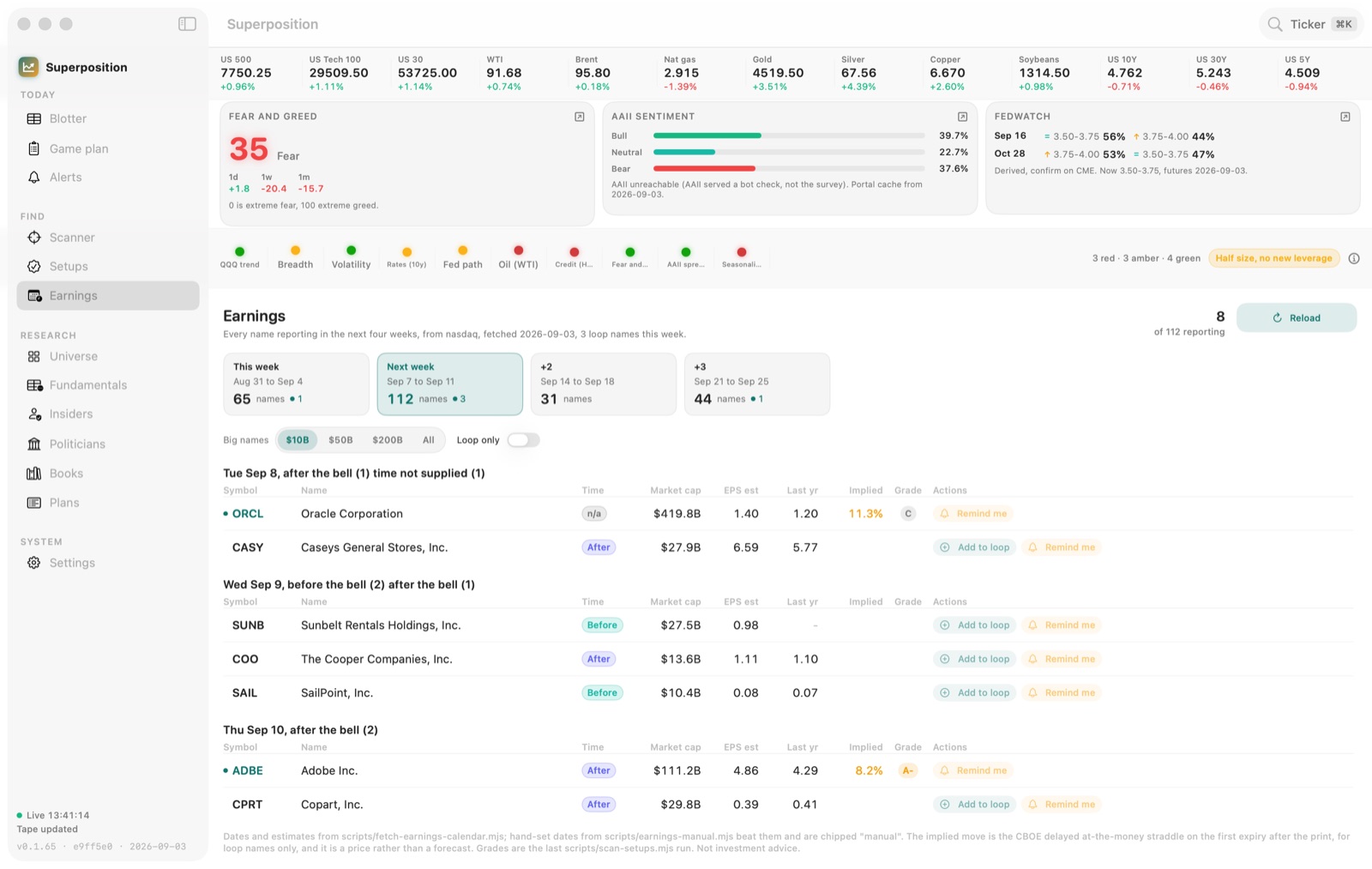Click the Fed path indicator dot
Viewport: 1372px width, 869px height.
tap(463, 250)
